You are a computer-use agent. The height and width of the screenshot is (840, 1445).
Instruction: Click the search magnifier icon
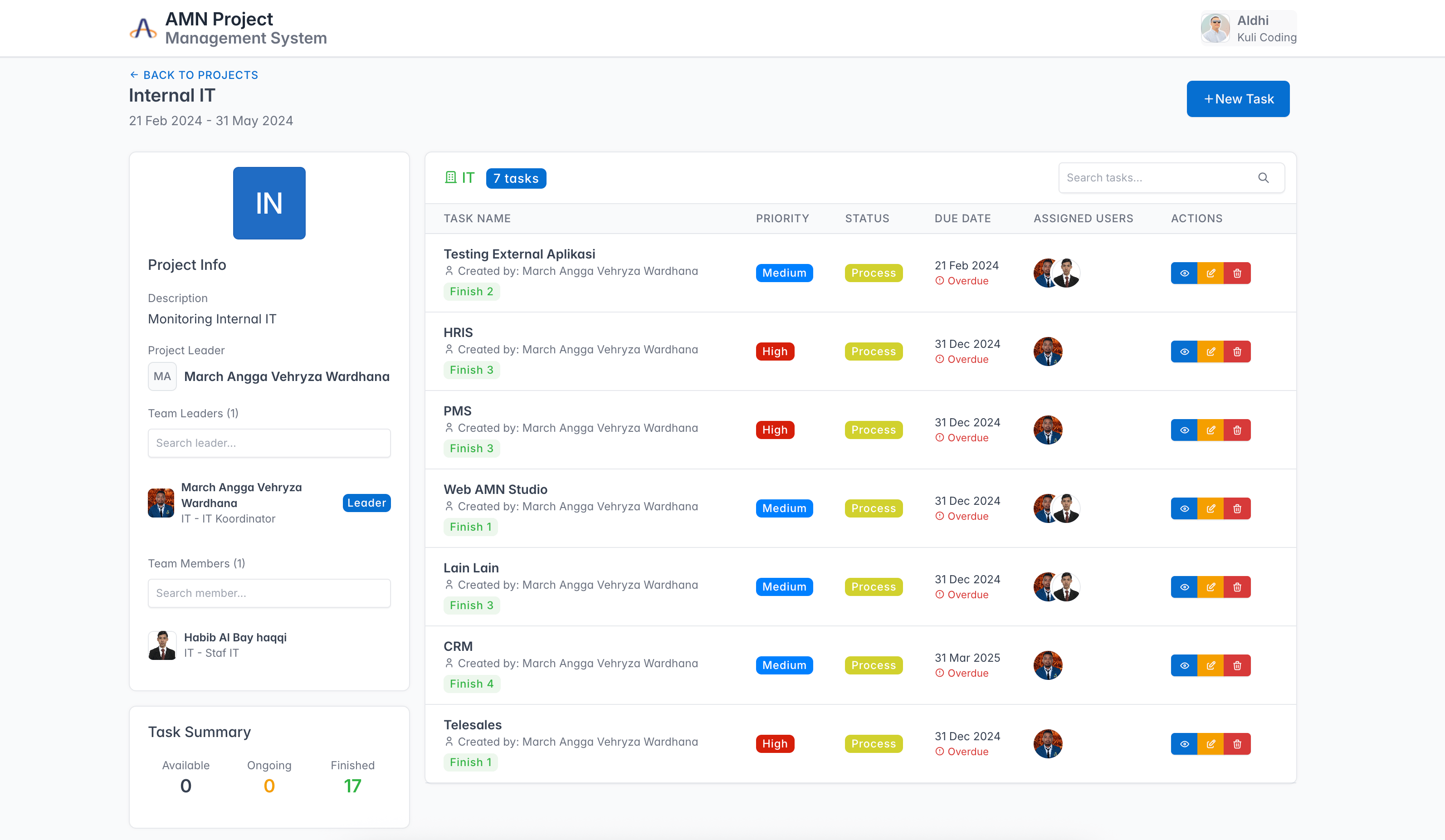tap(1263, 178)
